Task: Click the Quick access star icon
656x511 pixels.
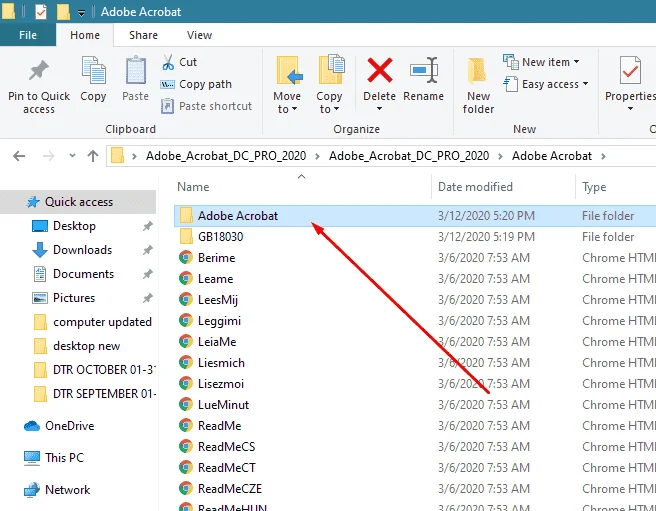Action: (x=33, y=202)
